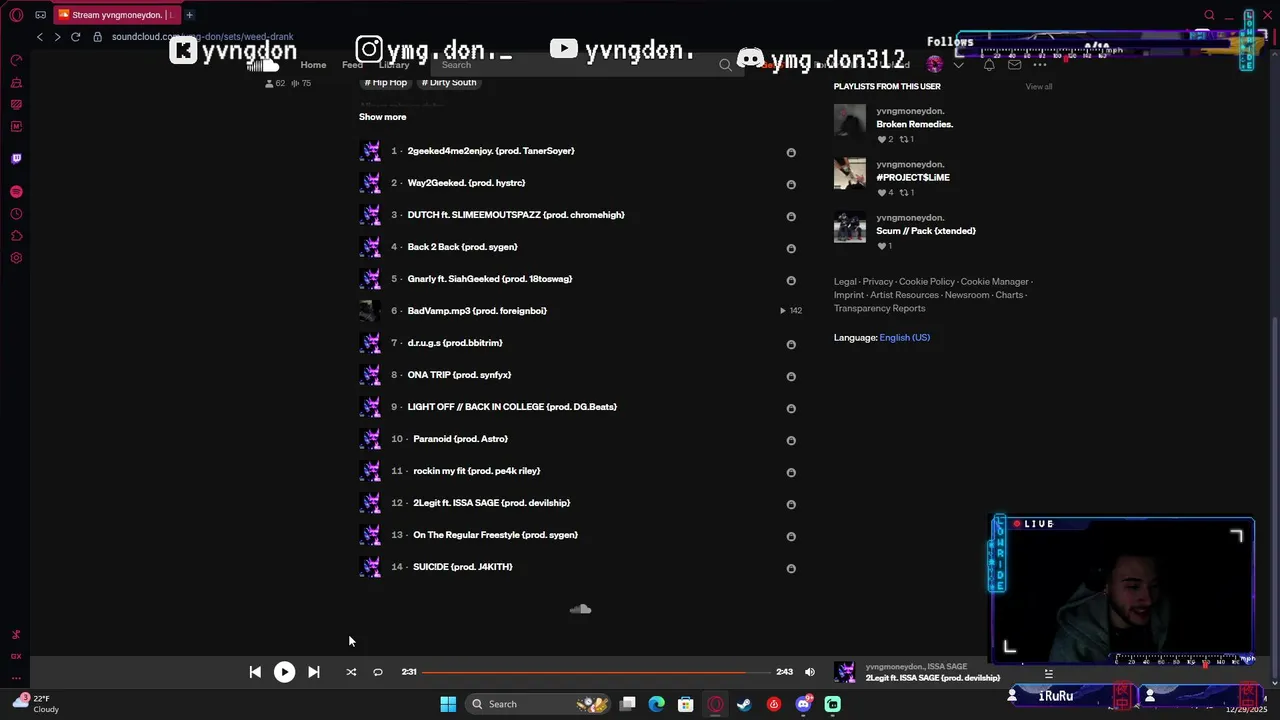The width and height of the screenshot is (1280, 720).
Task: Open SoundCloud messages envelope
Action: tap(1014, 65)
